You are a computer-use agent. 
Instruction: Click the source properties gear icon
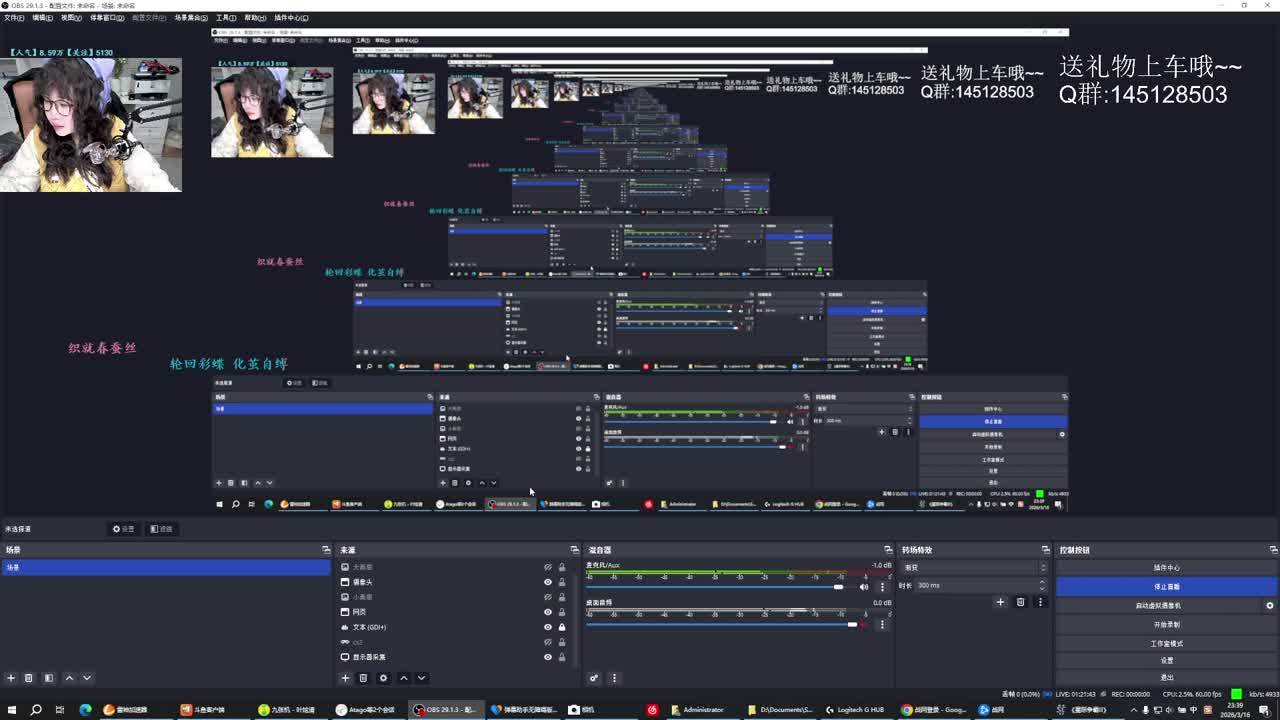tap(383, 678)
